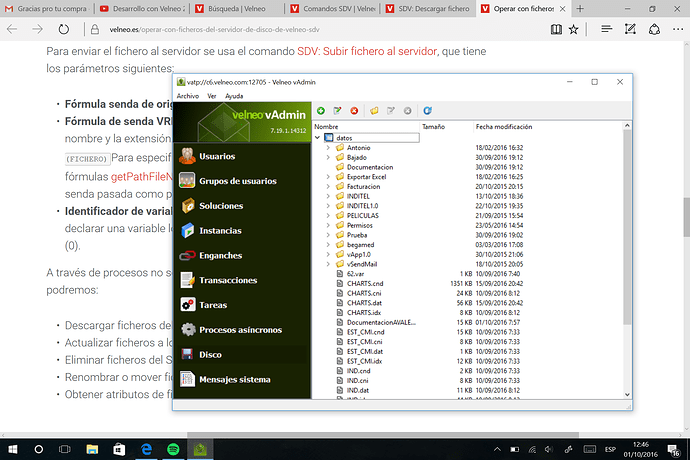
Task: Click the grayed-out edit toolbar icon
Action: [x=391, y=110]
